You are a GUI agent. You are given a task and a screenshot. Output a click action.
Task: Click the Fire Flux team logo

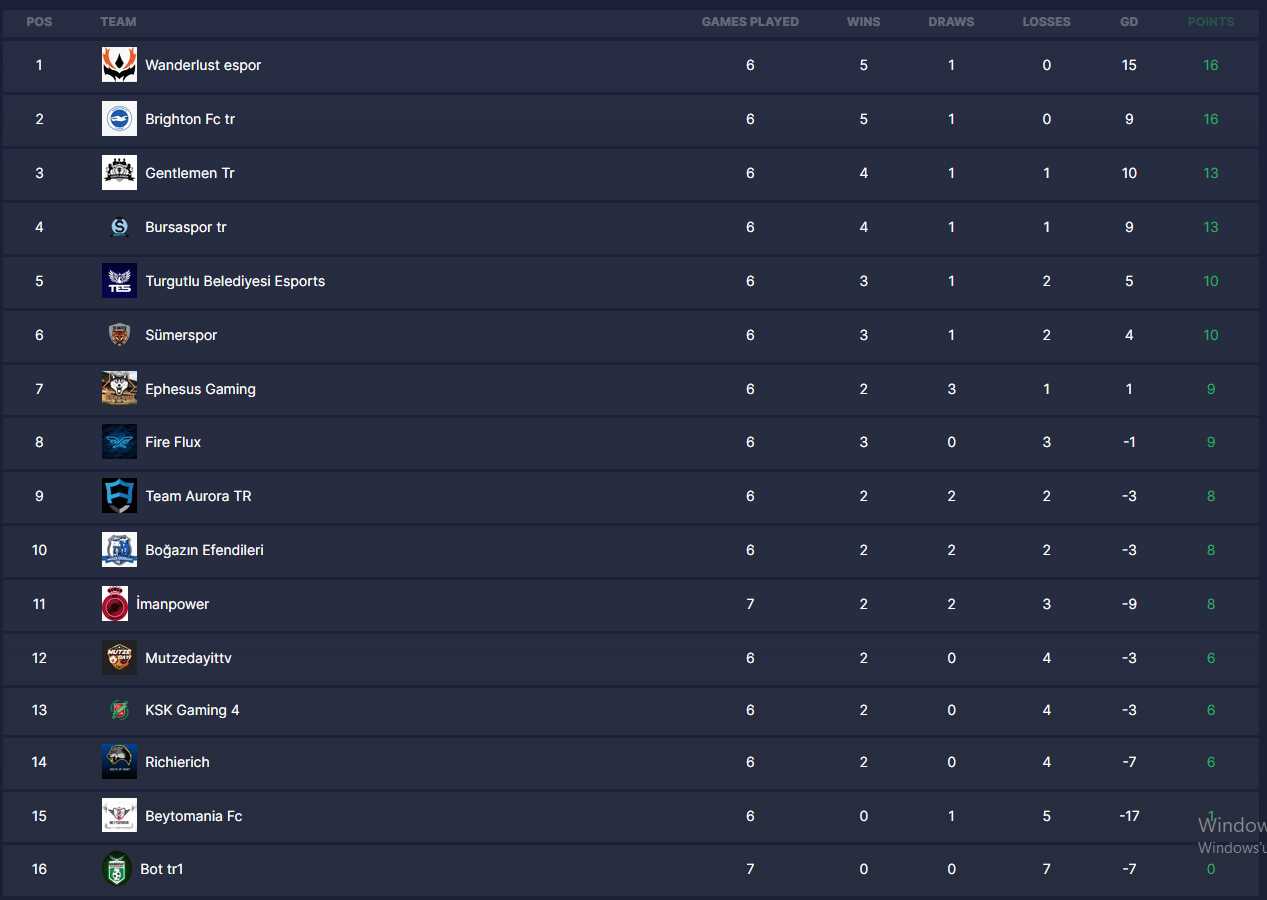(119, 442)
